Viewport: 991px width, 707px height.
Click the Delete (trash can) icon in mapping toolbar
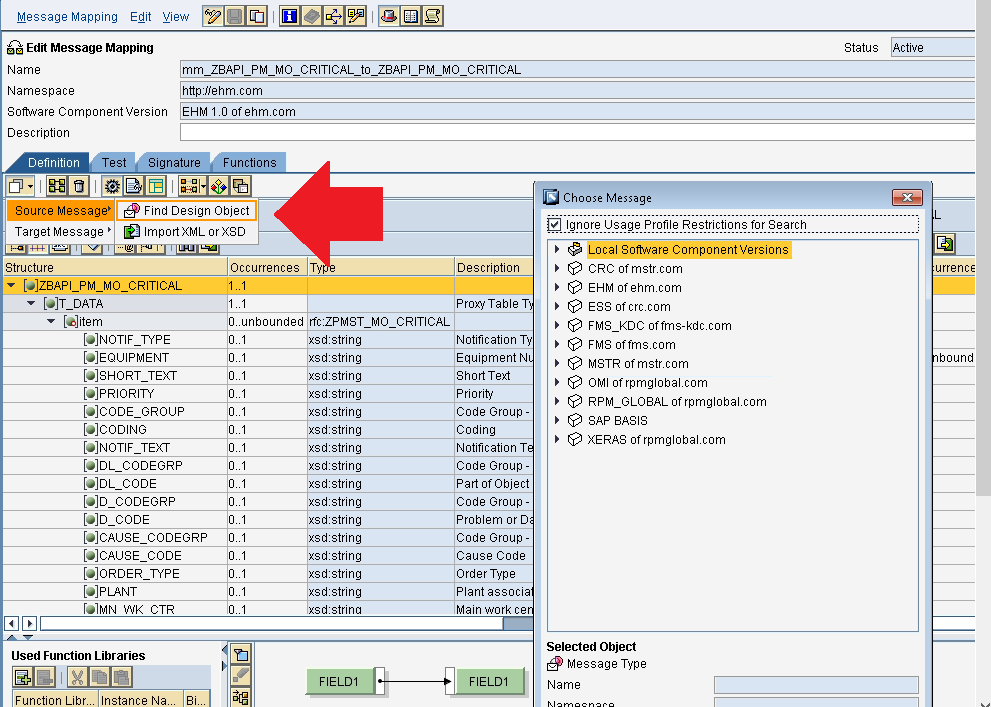77,186
